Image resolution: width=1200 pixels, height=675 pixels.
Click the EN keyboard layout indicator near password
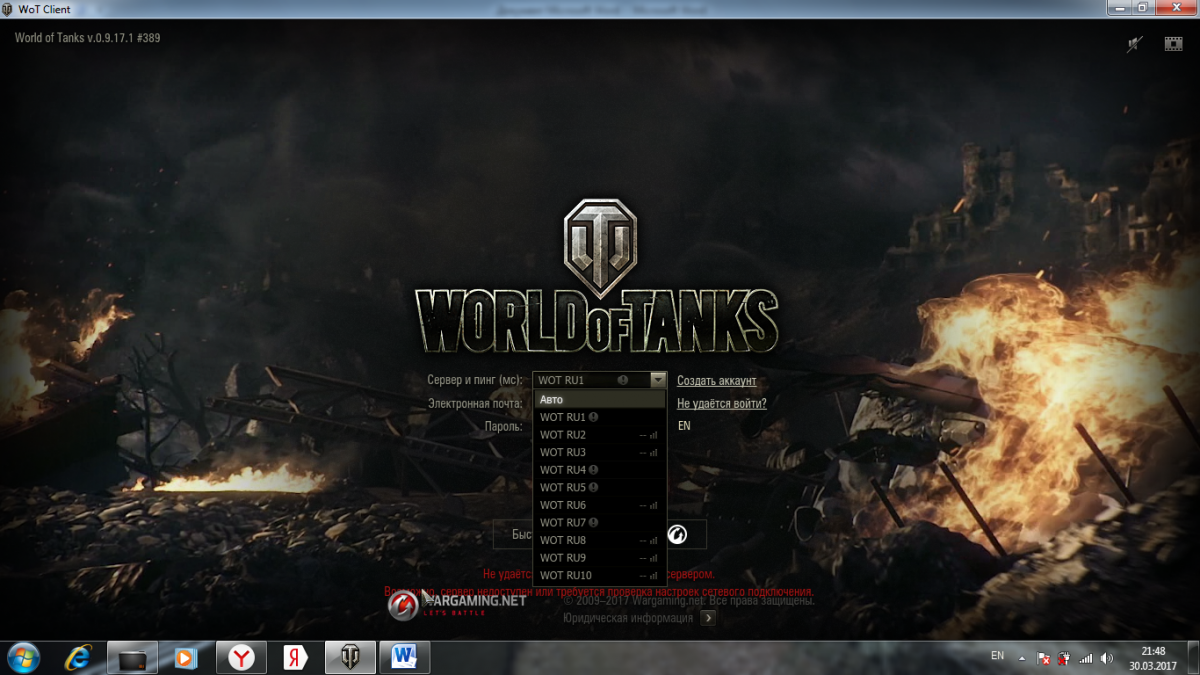point(684,426)
